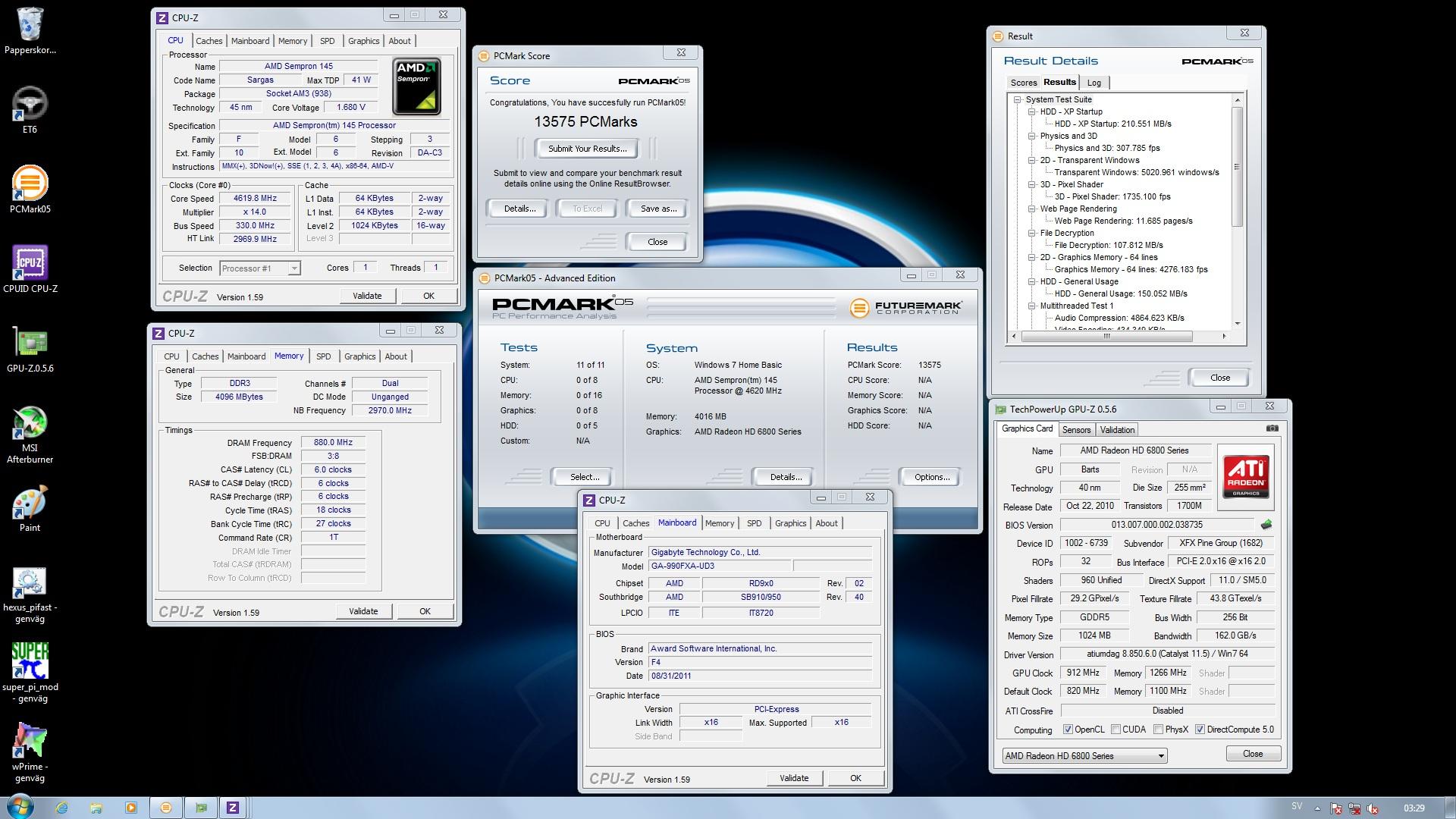The image size is (1456, 819).
Task: Click the Result tree scroll-down arrow
Action: (1238, 324)
